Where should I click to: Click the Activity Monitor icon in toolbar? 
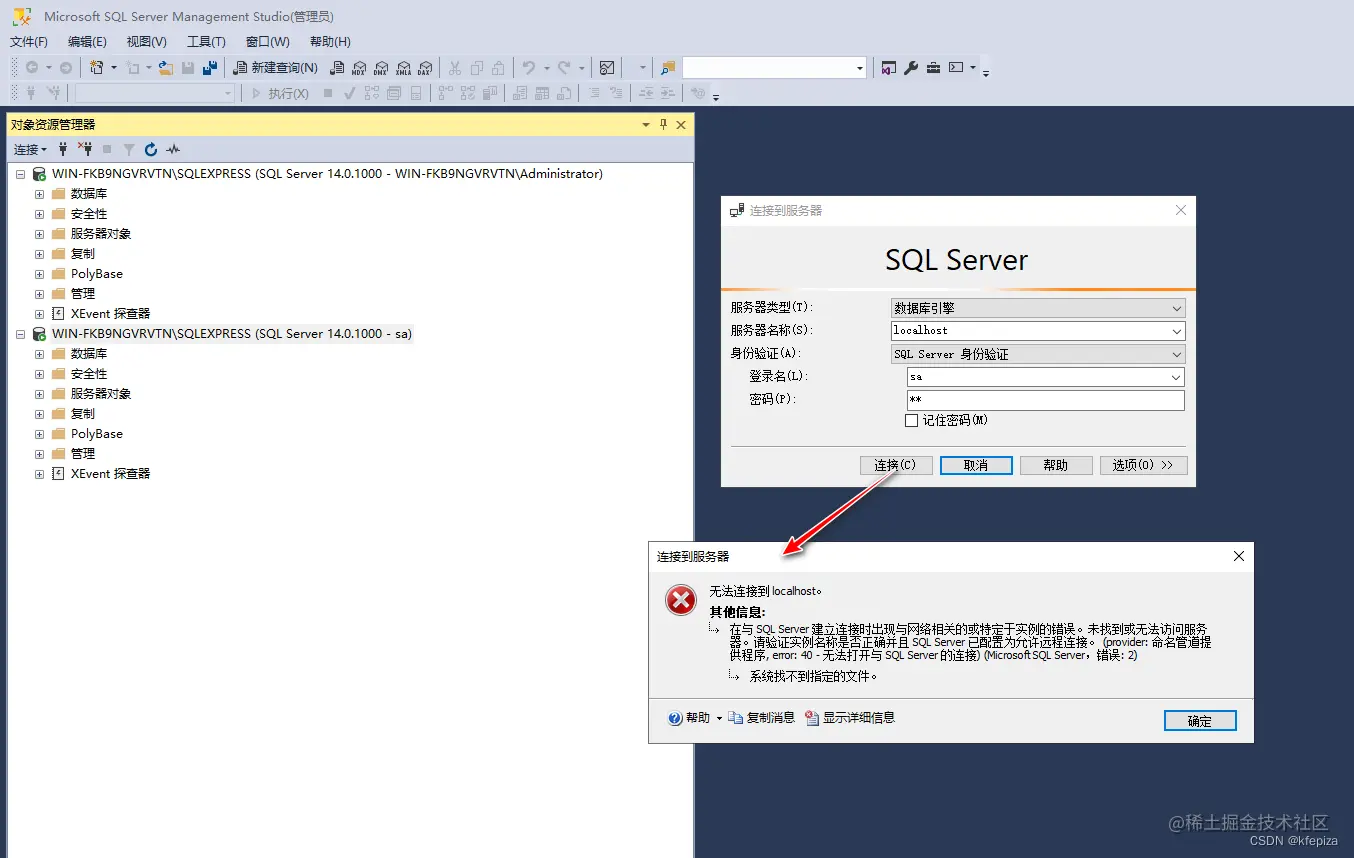(607, 68)
